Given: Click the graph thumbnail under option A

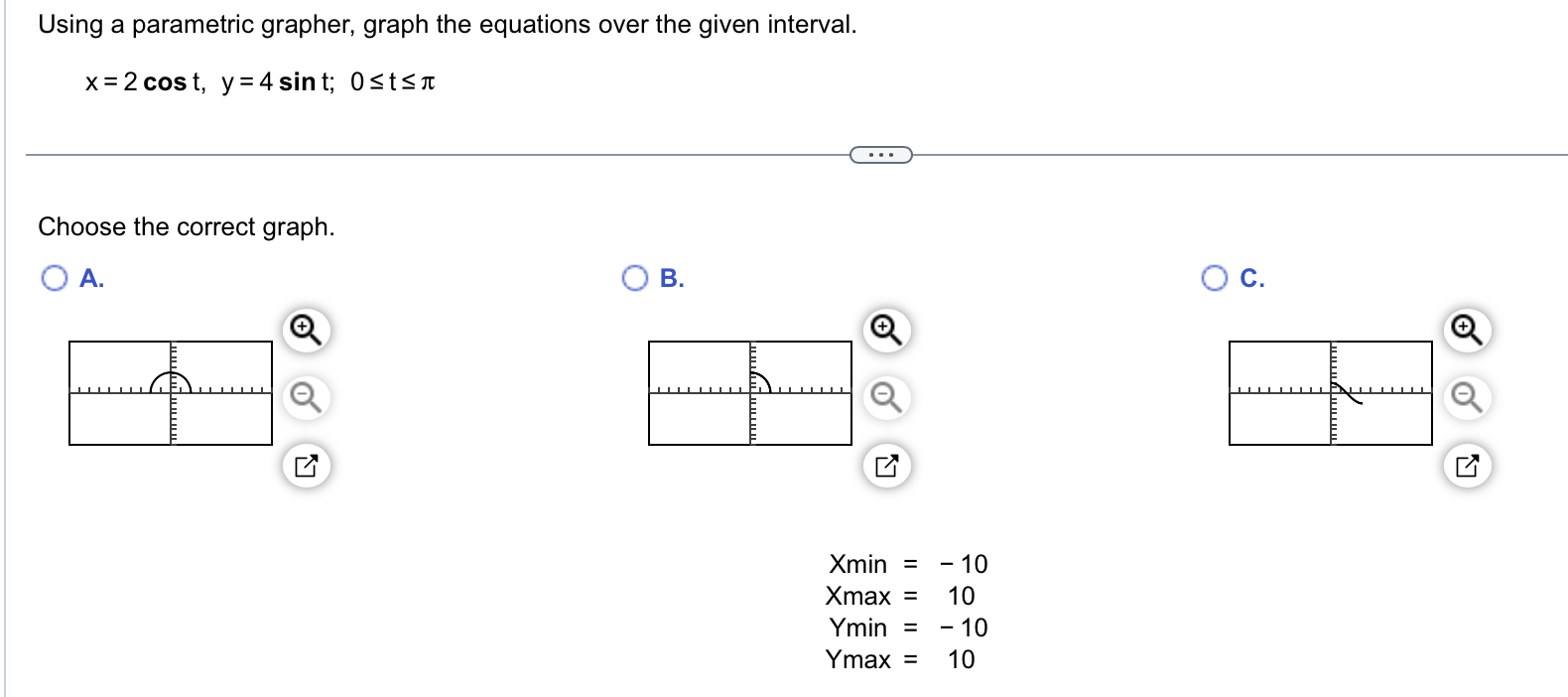Looking at the screenshot, I should pos(173,392).
